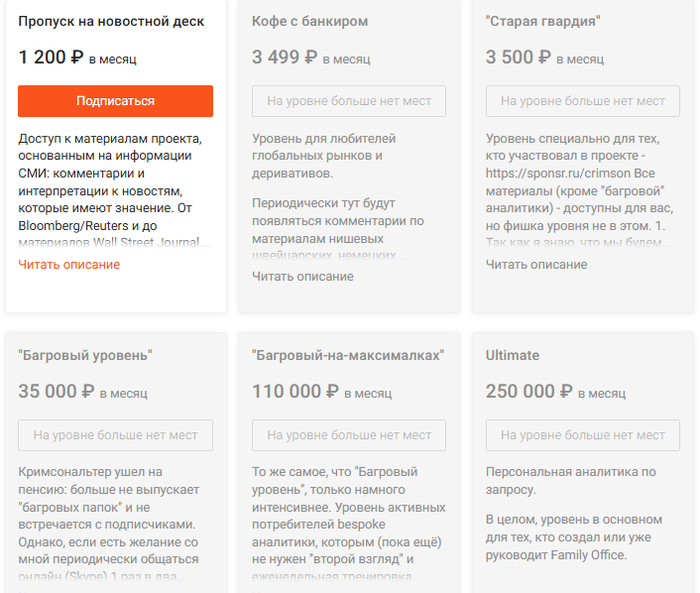
Task: Click the 250 000 ₽ monthly price
Action: [x=530, y=391]
